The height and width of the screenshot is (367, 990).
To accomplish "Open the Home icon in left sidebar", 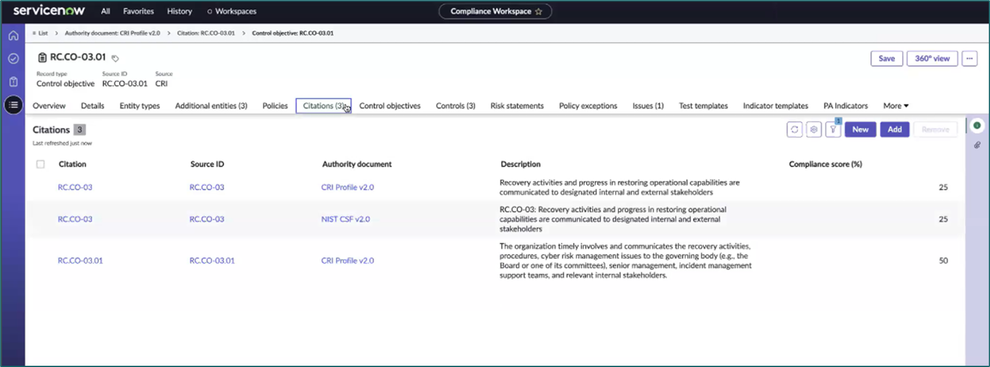I will point(13,35).
